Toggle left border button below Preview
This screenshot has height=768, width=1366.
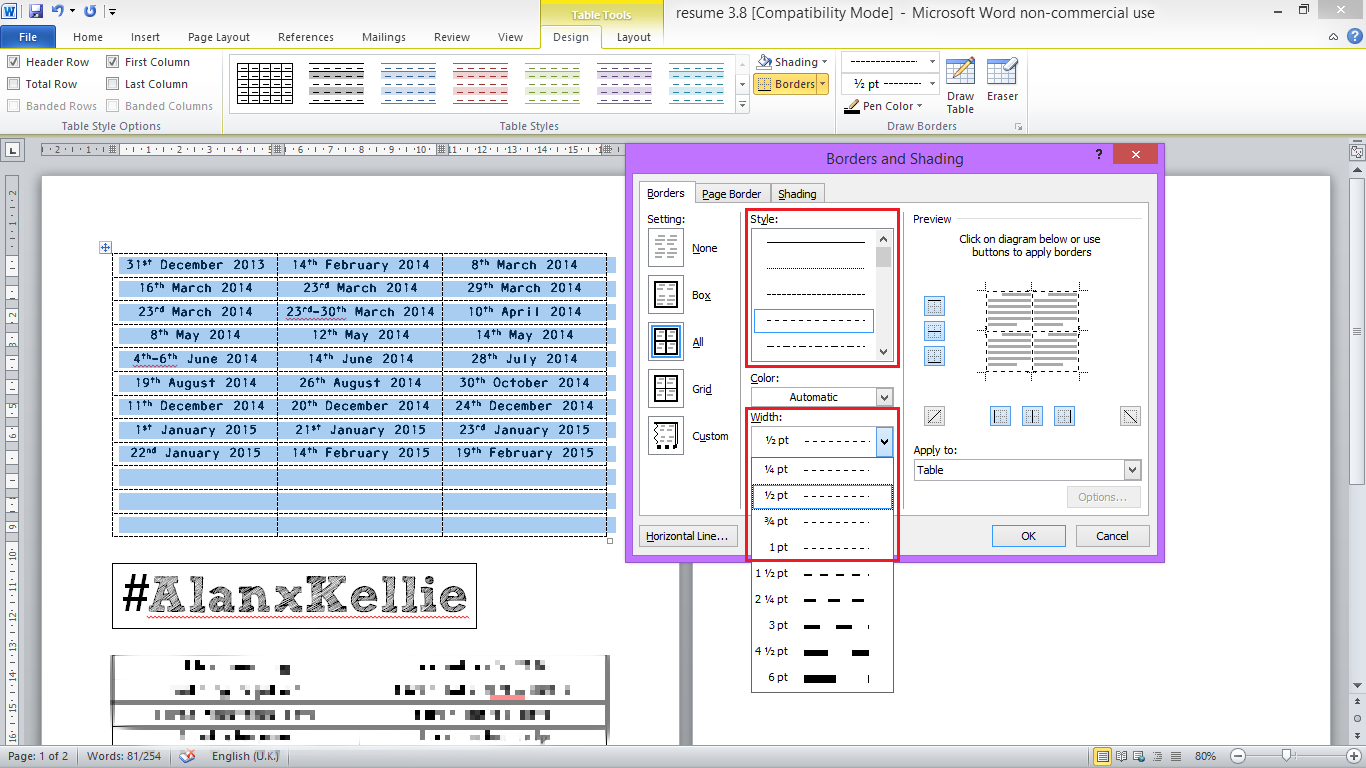click(x=1000, y=417)
